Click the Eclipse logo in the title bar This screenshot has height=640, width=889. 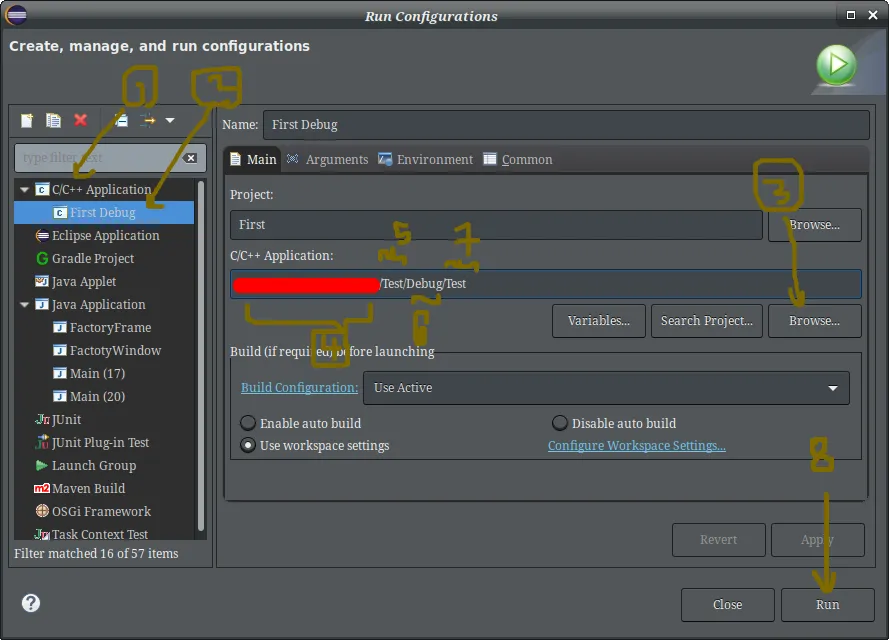point(15,14)
